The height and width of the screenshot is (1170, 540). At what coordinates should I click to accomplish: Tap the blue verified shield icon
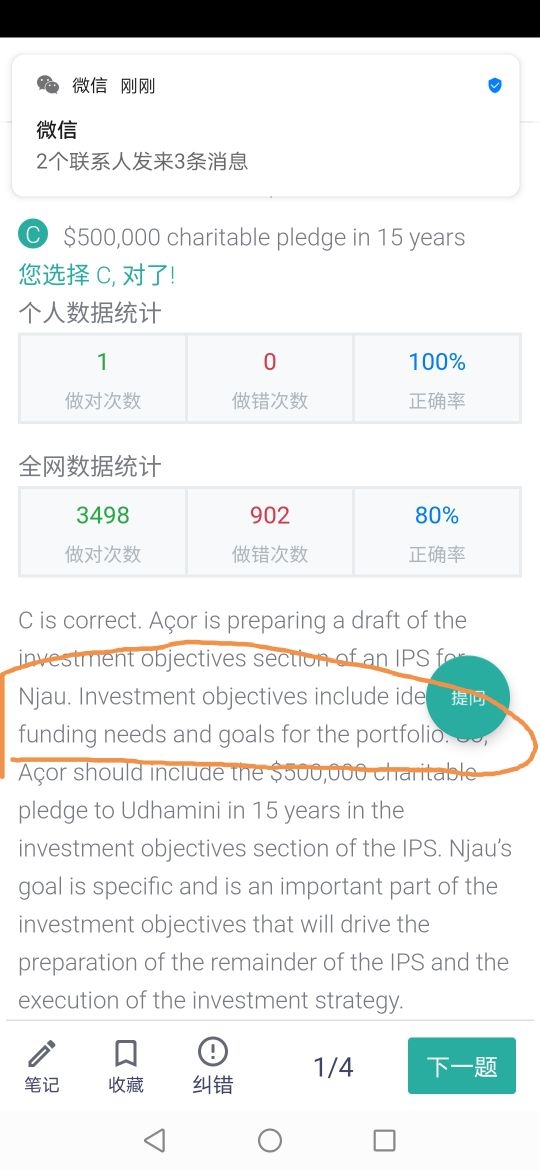point(495,86)
